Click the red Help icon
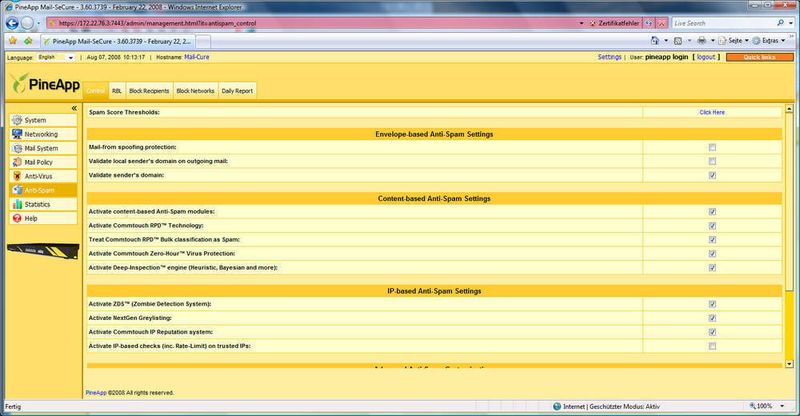This screenshot has height=416, width=800. click(17, 218)
